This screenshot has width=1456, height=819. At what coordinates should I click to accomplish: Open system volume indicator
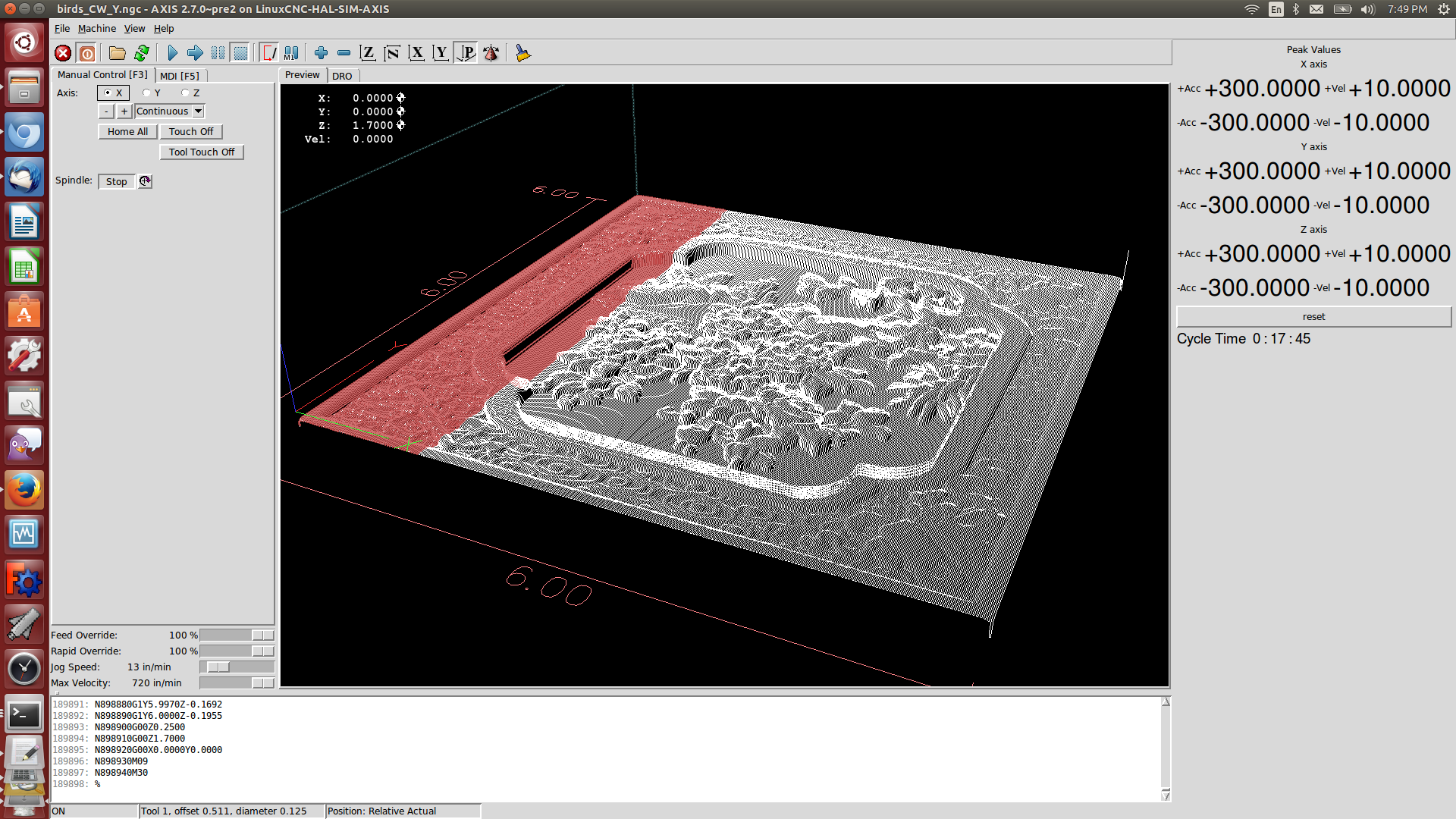(x=1367, y=9)
